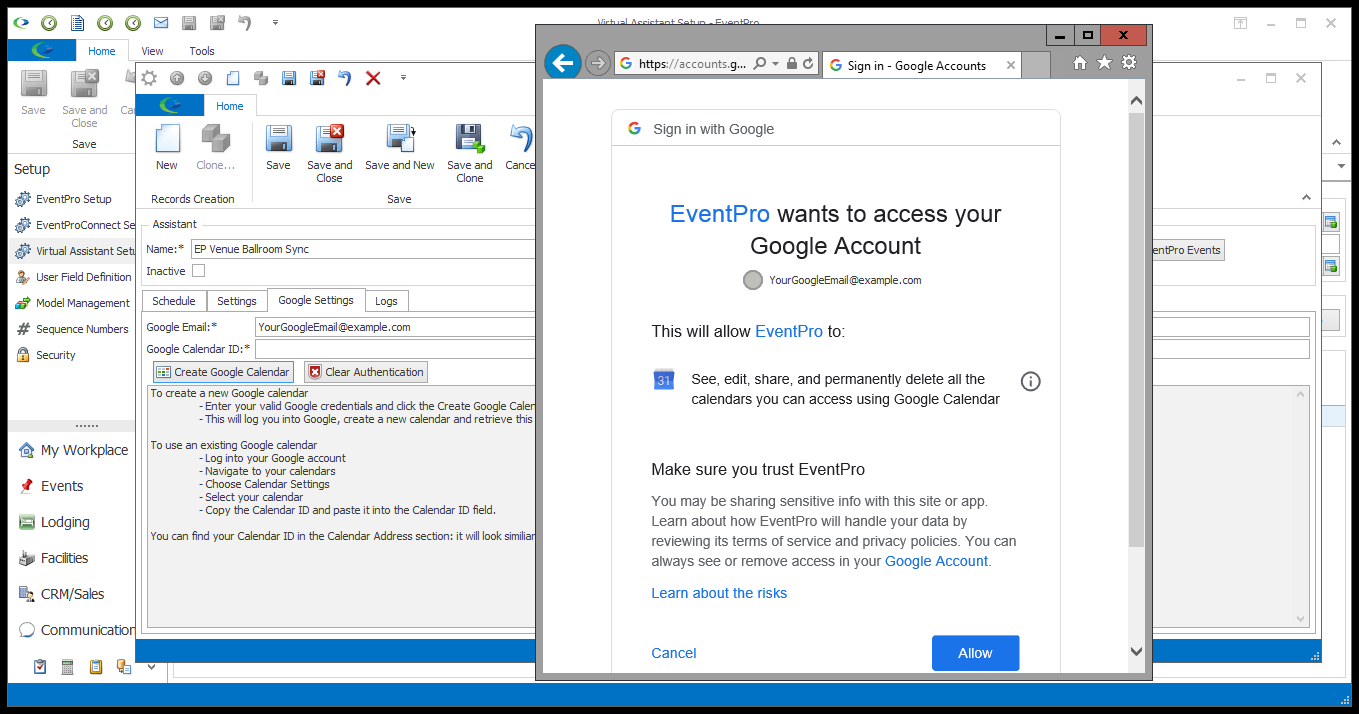Expand navigation strip overflow chevron

coord(151,667)
